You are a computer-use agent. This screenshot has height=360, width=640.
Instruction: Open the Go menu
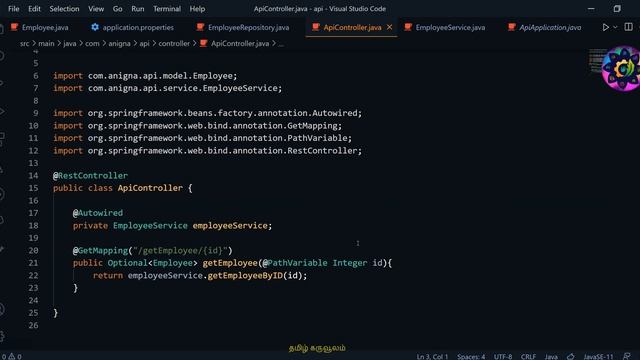pyautogui.click(x=118, y=9)
